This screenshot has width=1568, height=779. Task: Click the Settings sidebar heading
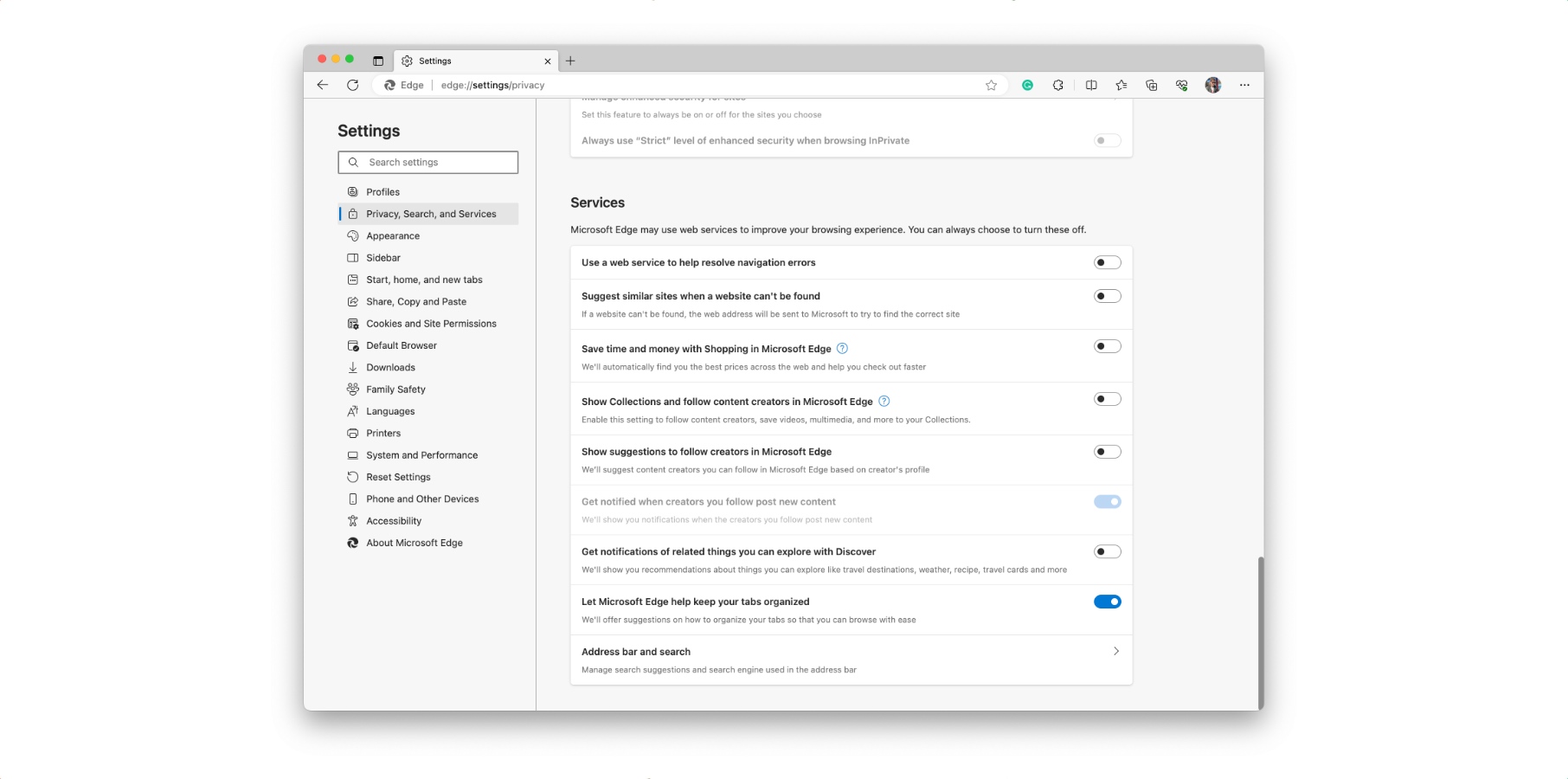tap(369, 131)
